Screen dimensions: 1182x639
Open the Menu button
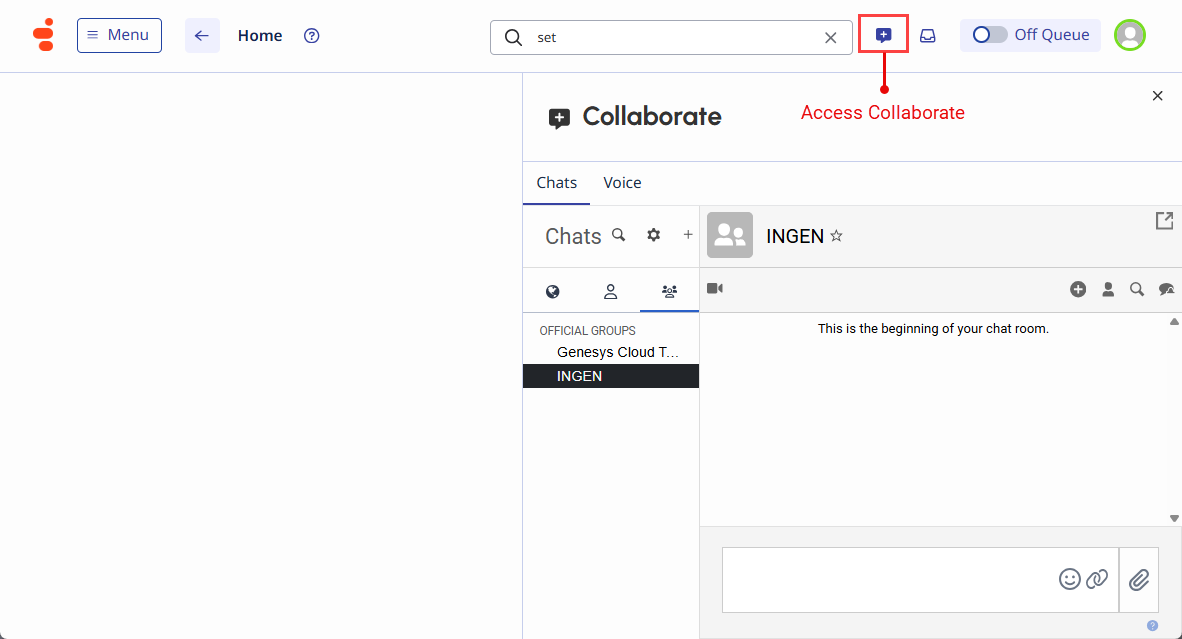(x=119, y=35)
